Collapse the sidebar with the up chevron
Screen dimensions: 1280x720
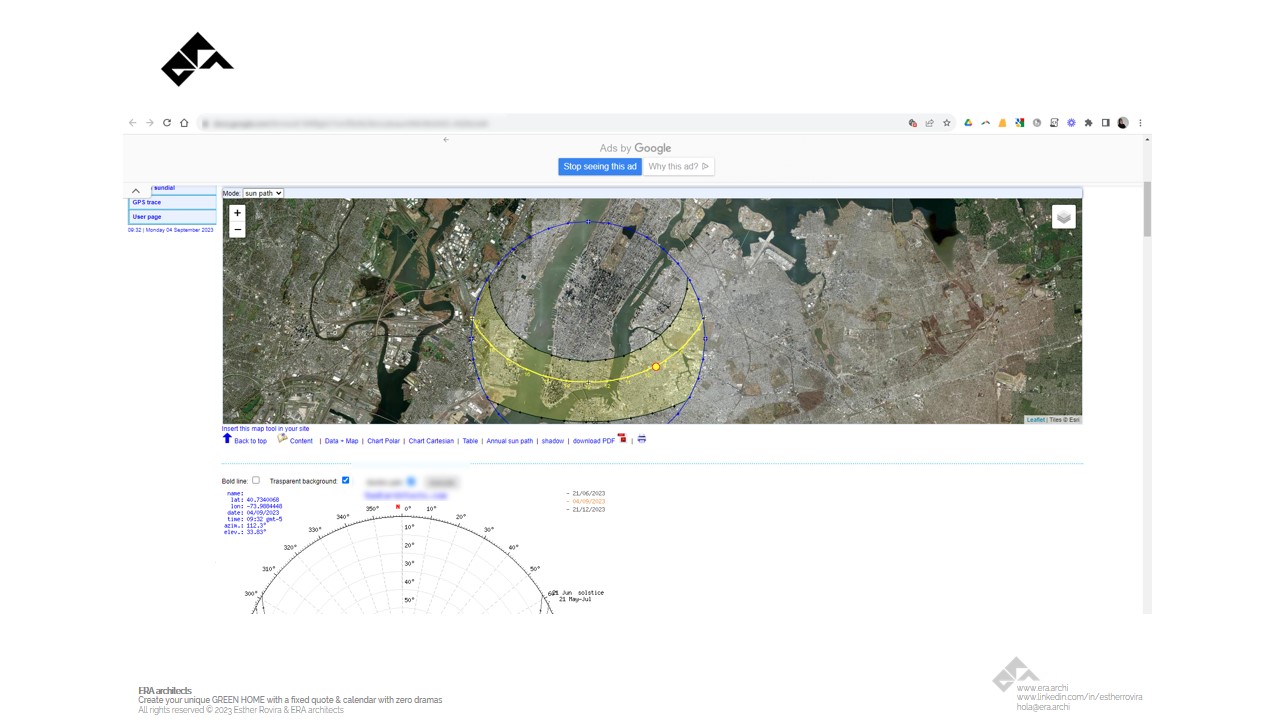(136, 191)
